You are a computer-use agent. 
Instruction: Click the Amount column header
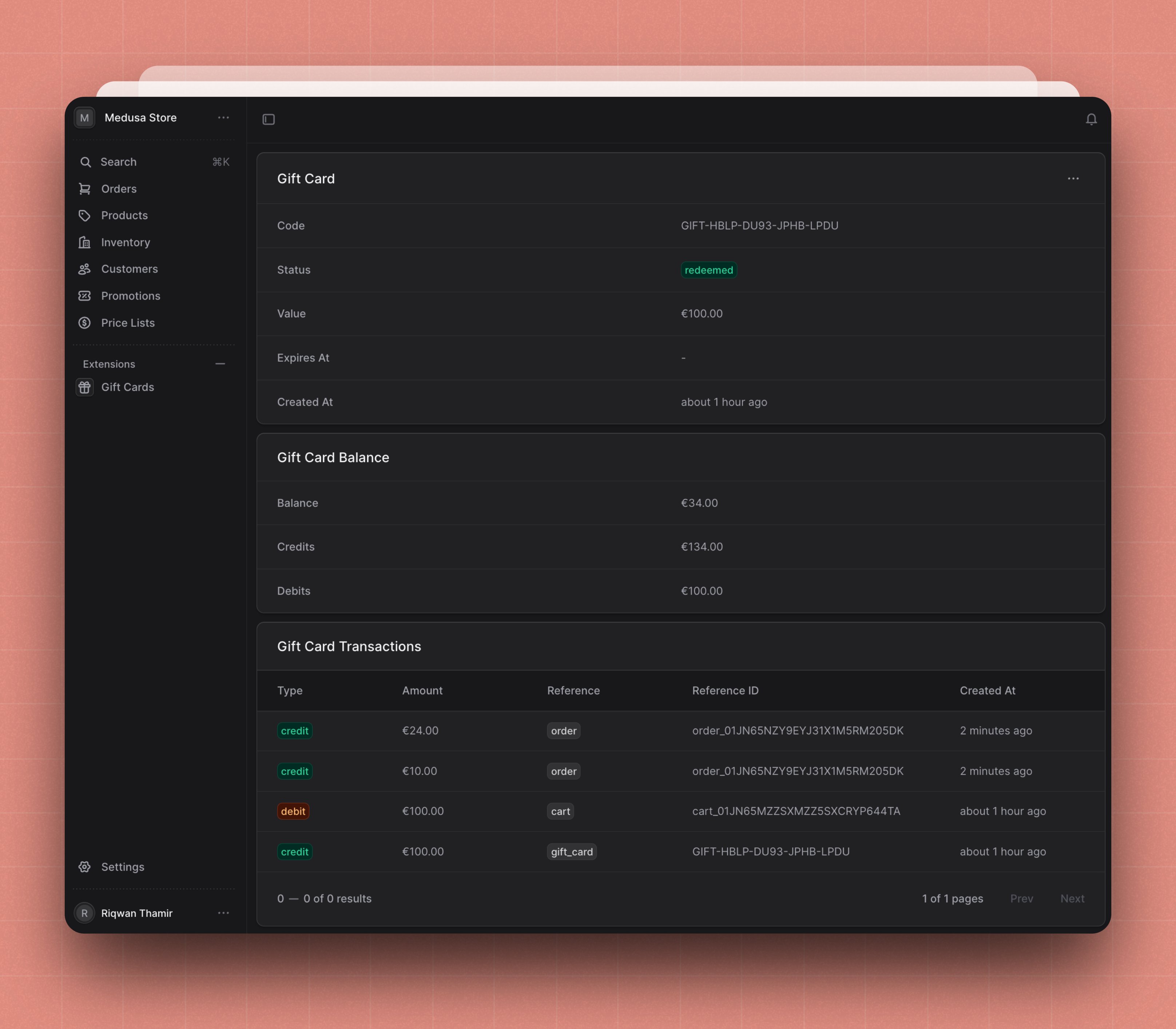pyautogui.click(x=422, y=691)
